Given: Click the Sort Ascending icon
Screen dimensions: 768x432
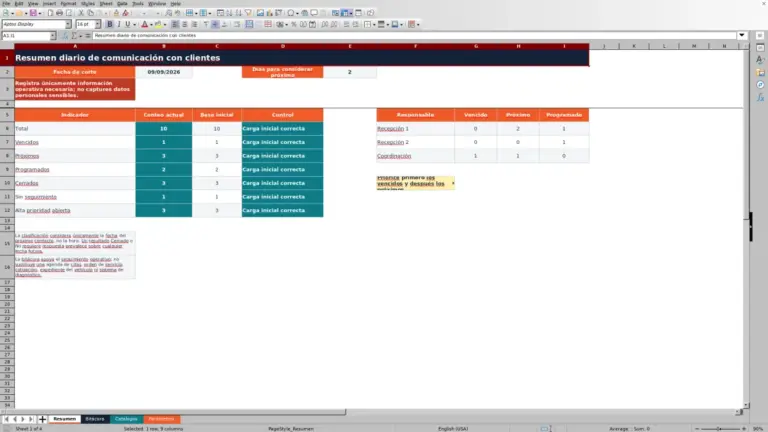Looking at the screenshot, I should pos(229,13).
